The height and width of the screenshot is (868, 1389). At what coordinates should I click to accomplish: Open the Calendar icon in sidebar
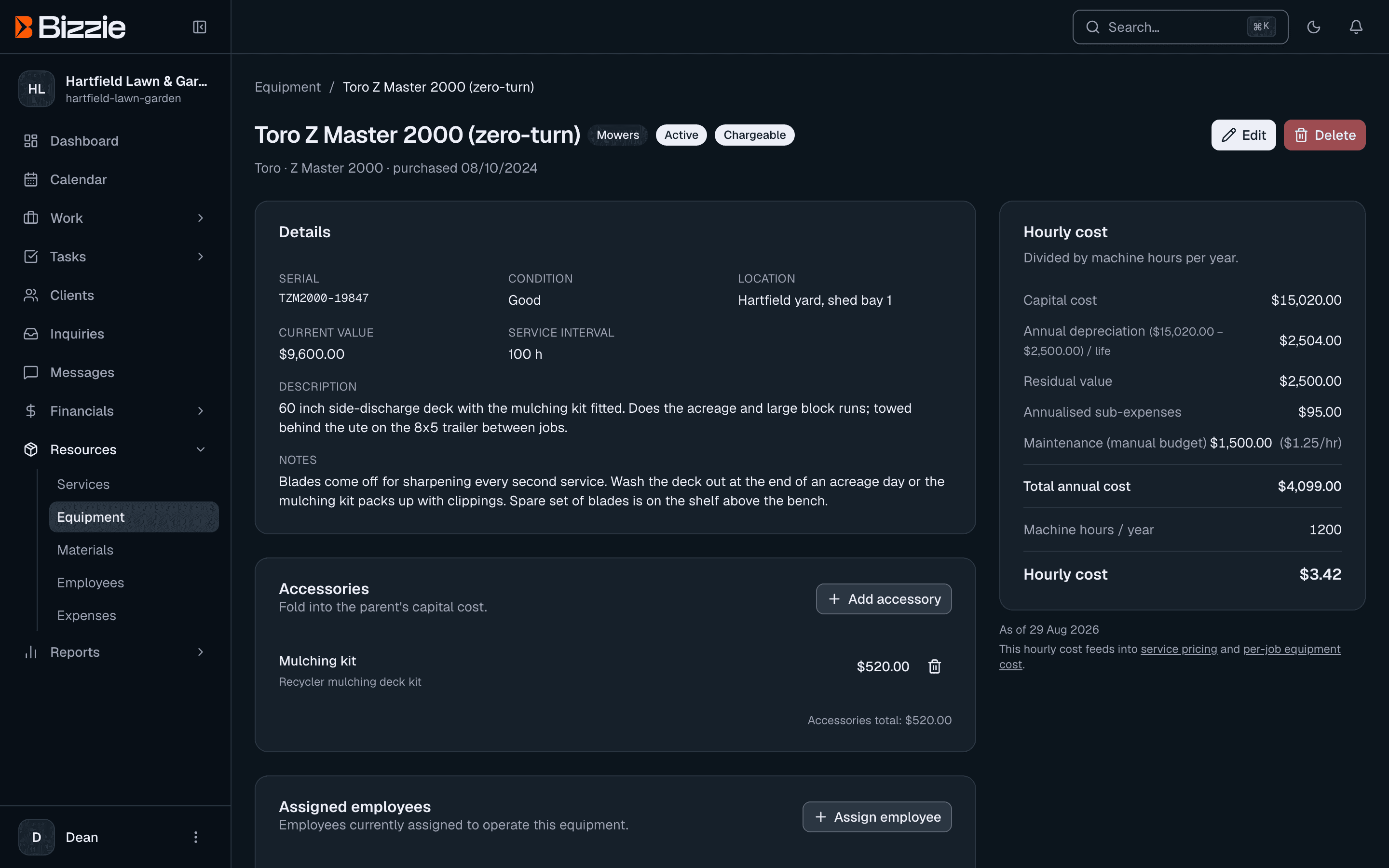point(31,180)
